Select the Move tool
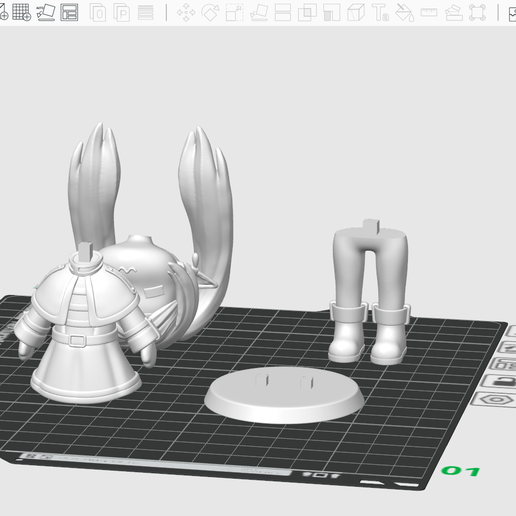Image resolution: width=516 pixels, height=516 pixels. pos(186,13)
